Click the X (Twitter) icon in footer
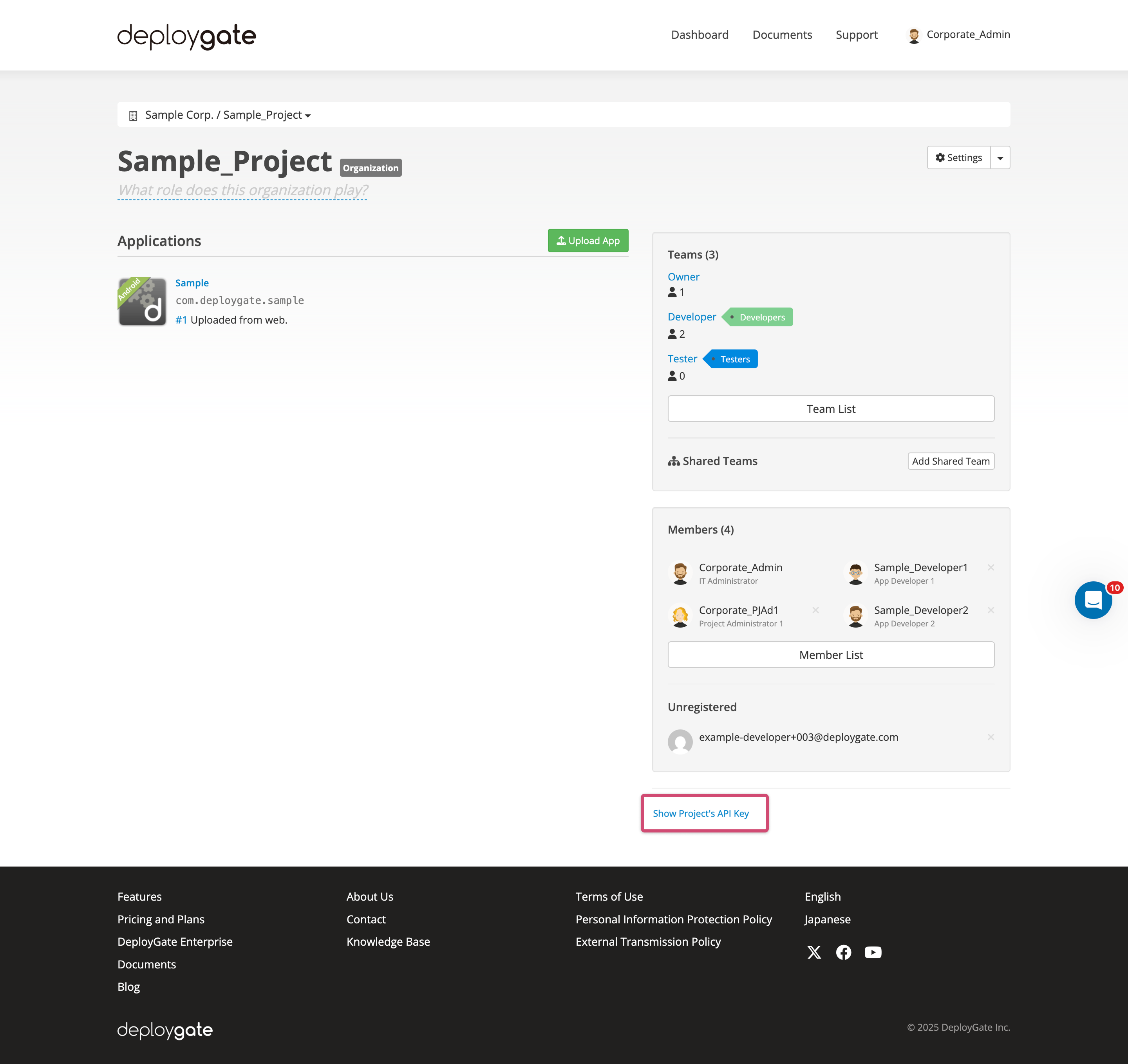The width and height of the screenshot is (1128, 1064). click(x=814, y=952)
